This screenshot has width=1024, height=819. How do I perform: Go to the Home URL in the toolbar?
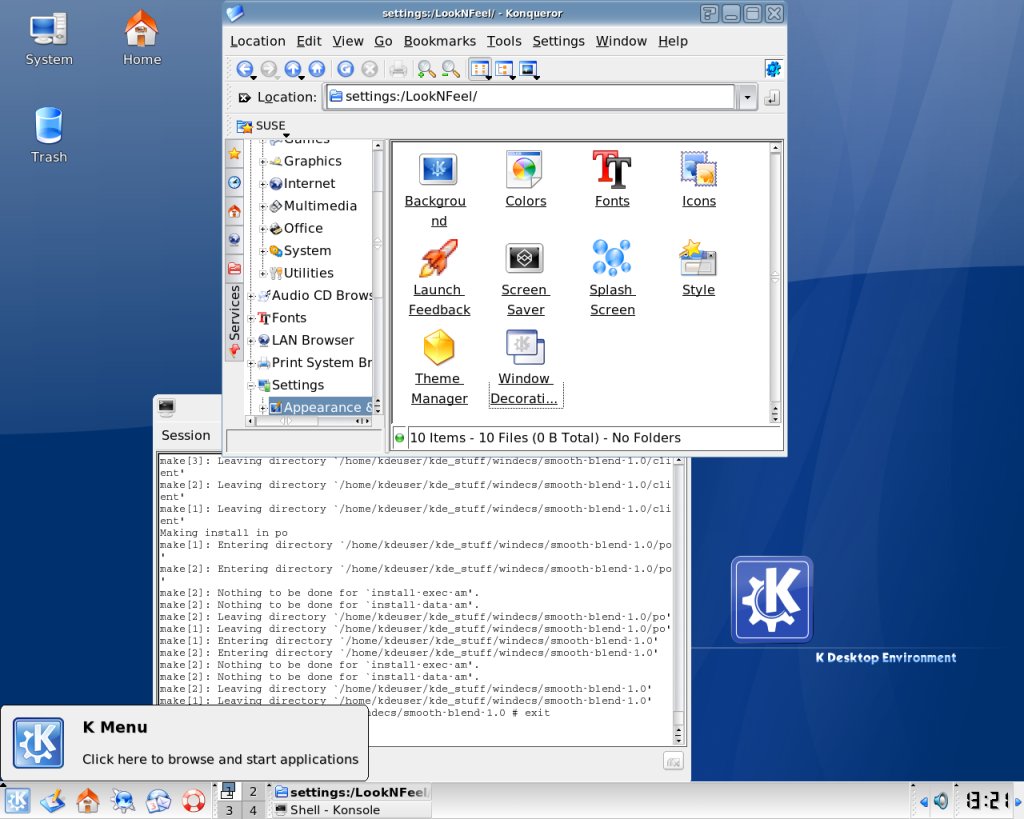coord(317,69)
